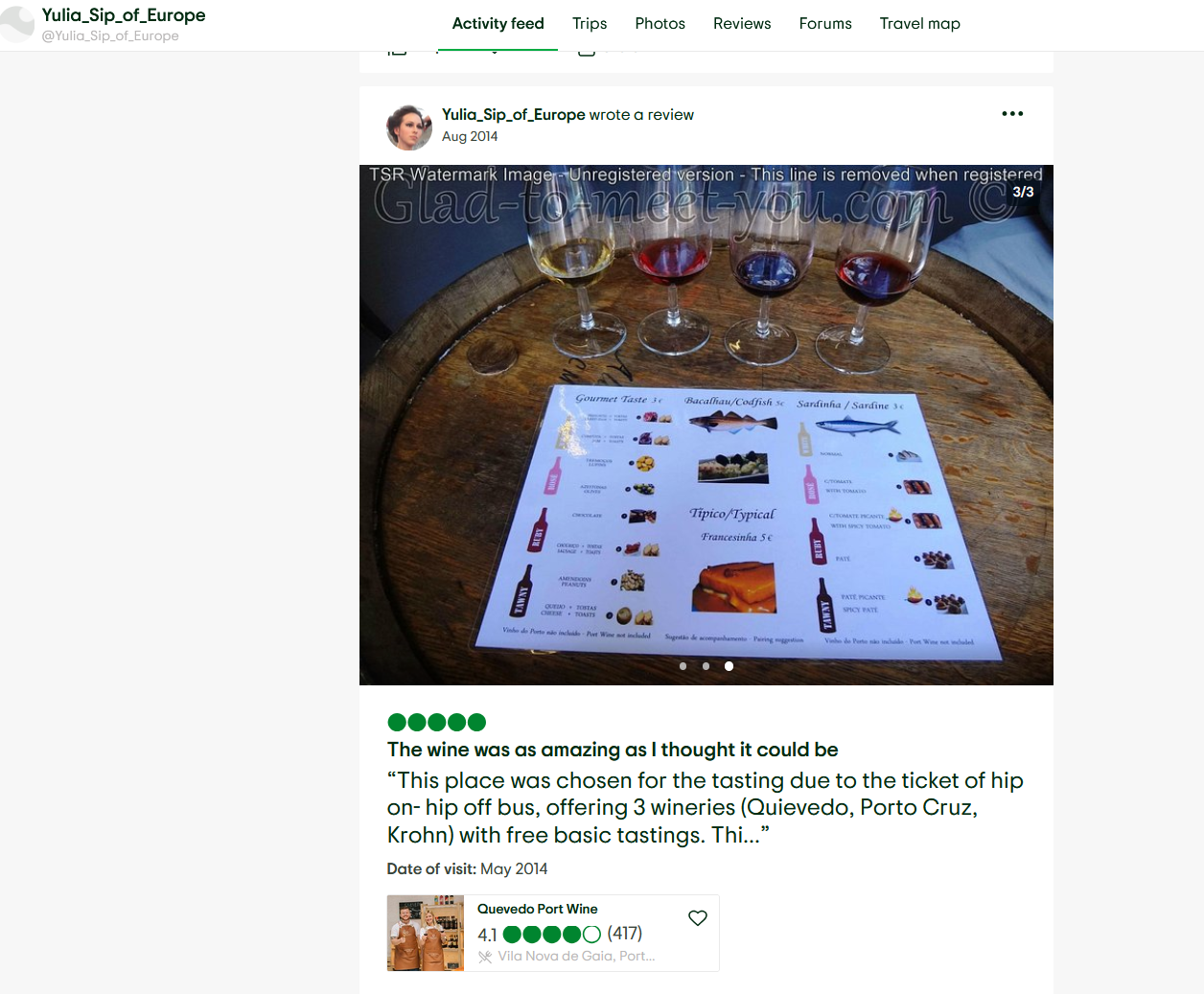Viewport: 1204px width, 994px height.
Task: Click Quevedo Port Wine's 4.1 rating bubbles
Action: [x=552, y=935]
